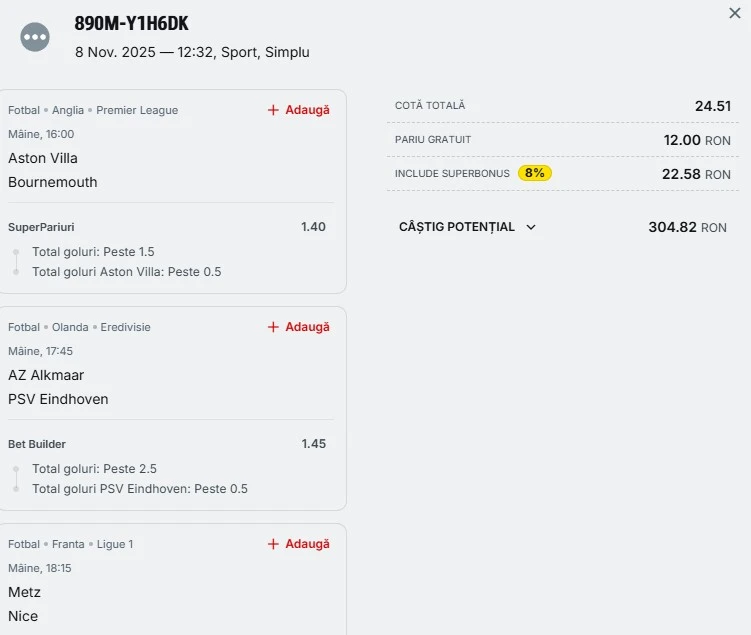Screen dimensions: 751x635
Task: Click the plus icon beside Premier League
Action: tap(273, 110)
